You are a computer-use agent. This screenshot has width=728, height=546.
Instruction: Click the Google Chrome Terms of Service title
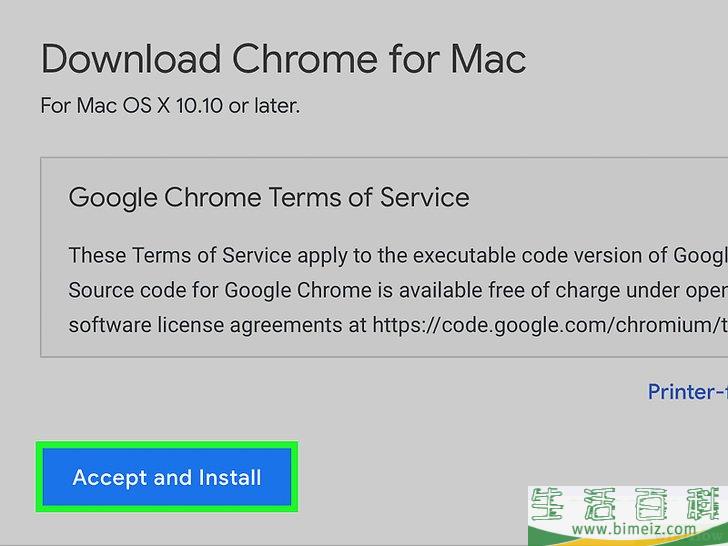coord(269,197)
